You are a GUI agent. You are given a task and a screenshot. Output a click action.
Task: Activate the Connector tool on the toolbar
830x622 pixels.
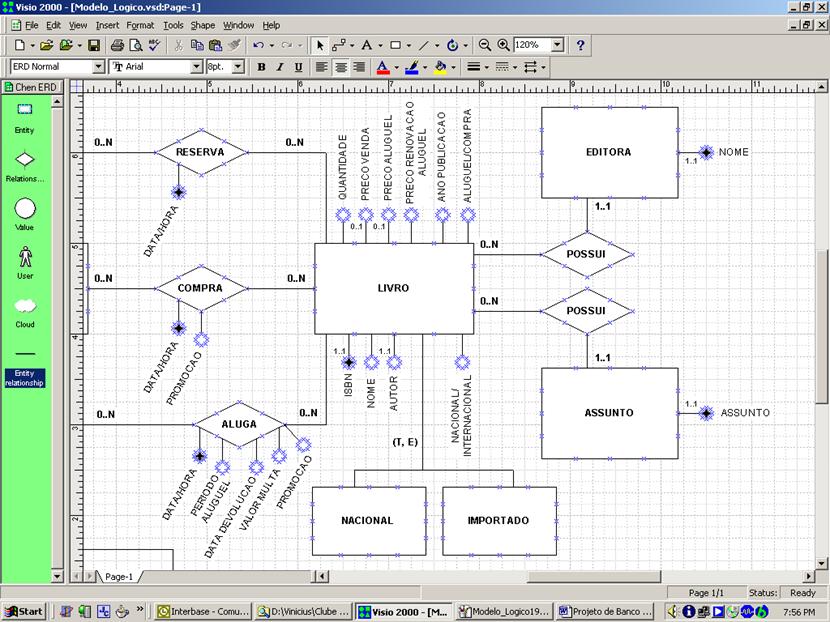tap(340, 45)
